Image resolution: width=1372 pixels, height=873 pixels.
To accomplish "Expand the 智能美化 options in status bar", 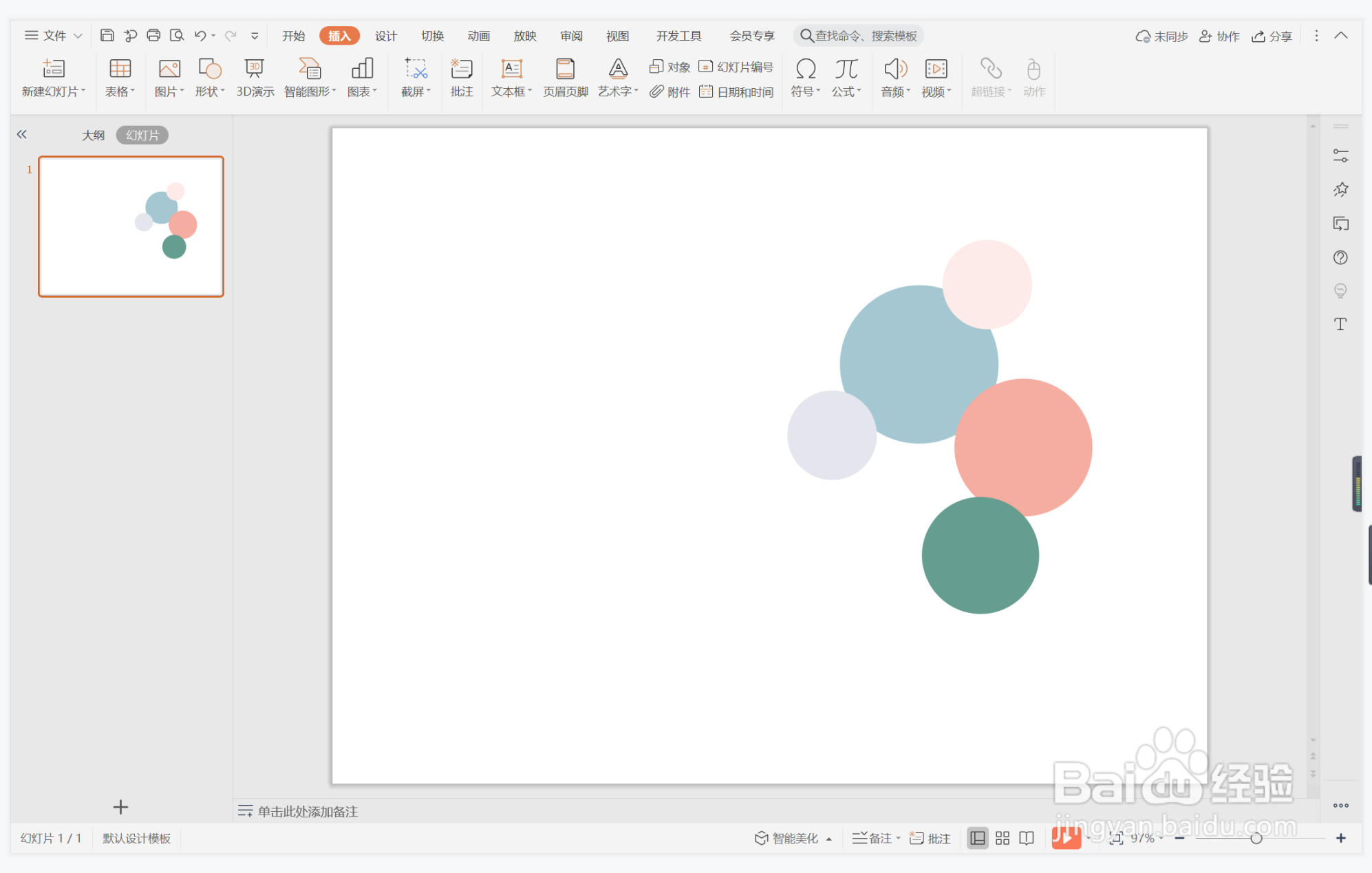I will 829,839.
